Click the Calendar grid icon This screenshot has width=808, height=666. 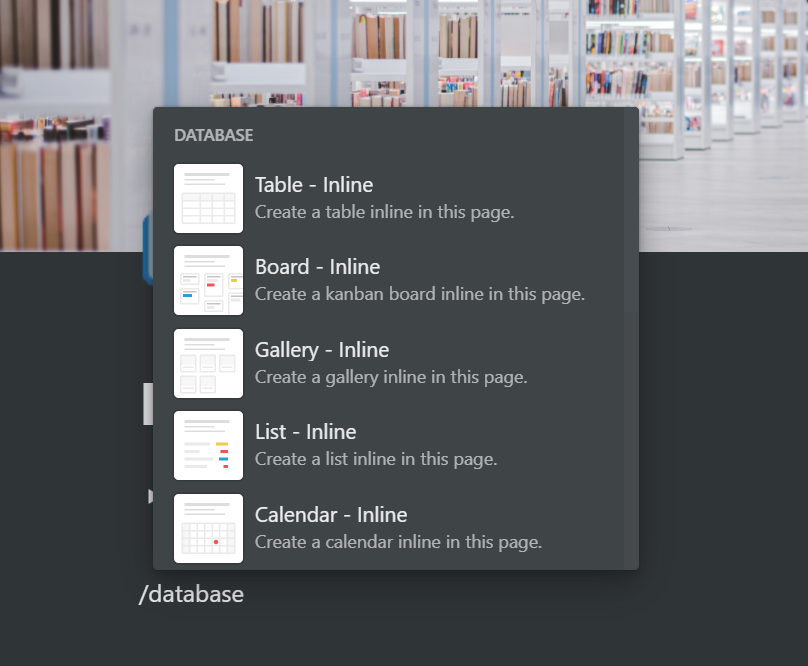click(x=208, y=528)
